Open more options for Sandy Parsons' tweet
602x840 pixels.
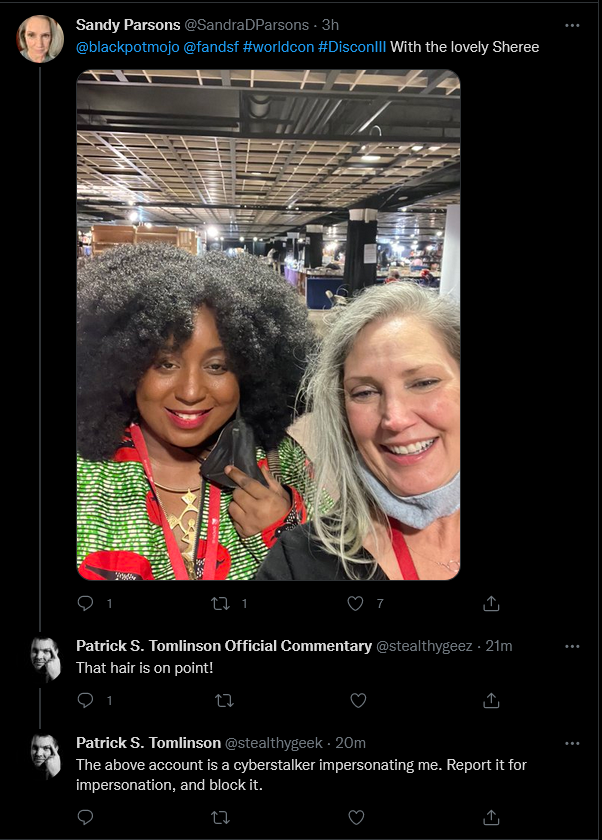(x=572, y=25)
